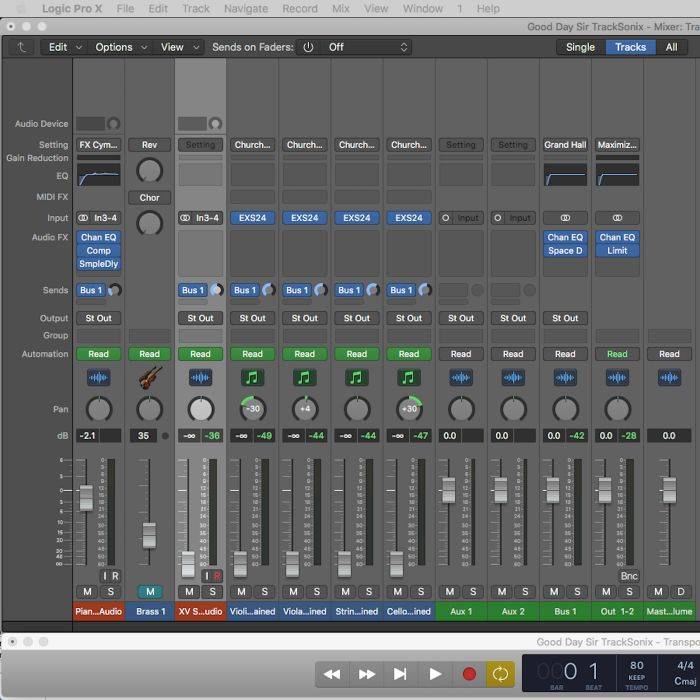Click the Brass 1 violin instrument icon

tap(150, 377)
